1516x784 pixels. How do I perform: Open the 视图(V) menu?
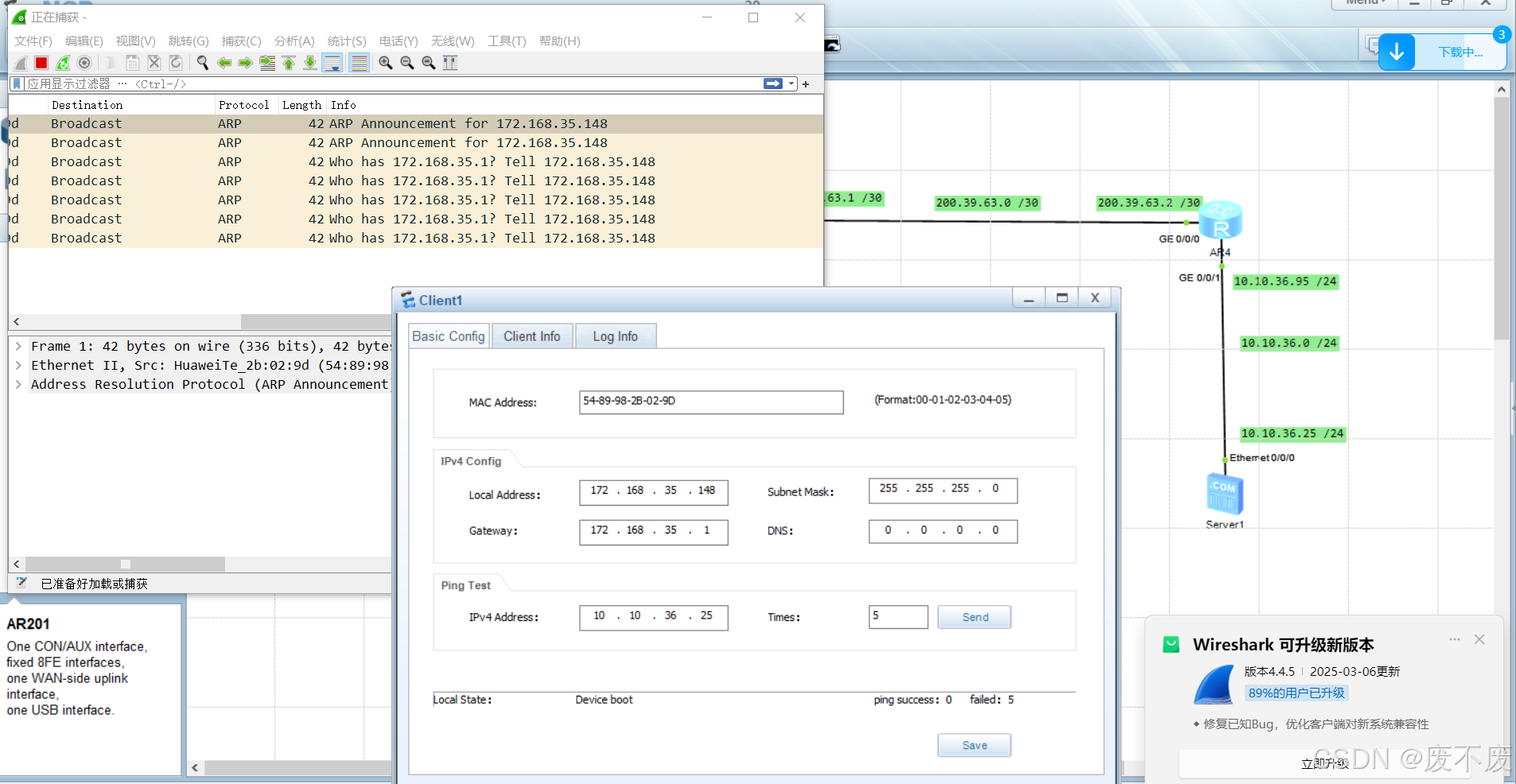point(135,41)
